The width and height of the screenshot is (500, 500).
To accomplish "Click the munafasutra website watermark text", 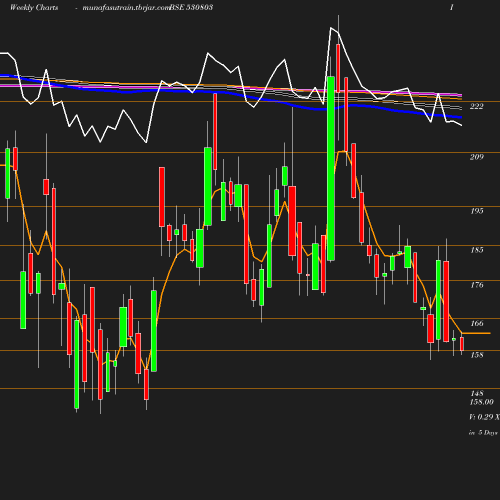I will [x=126, y=8].
